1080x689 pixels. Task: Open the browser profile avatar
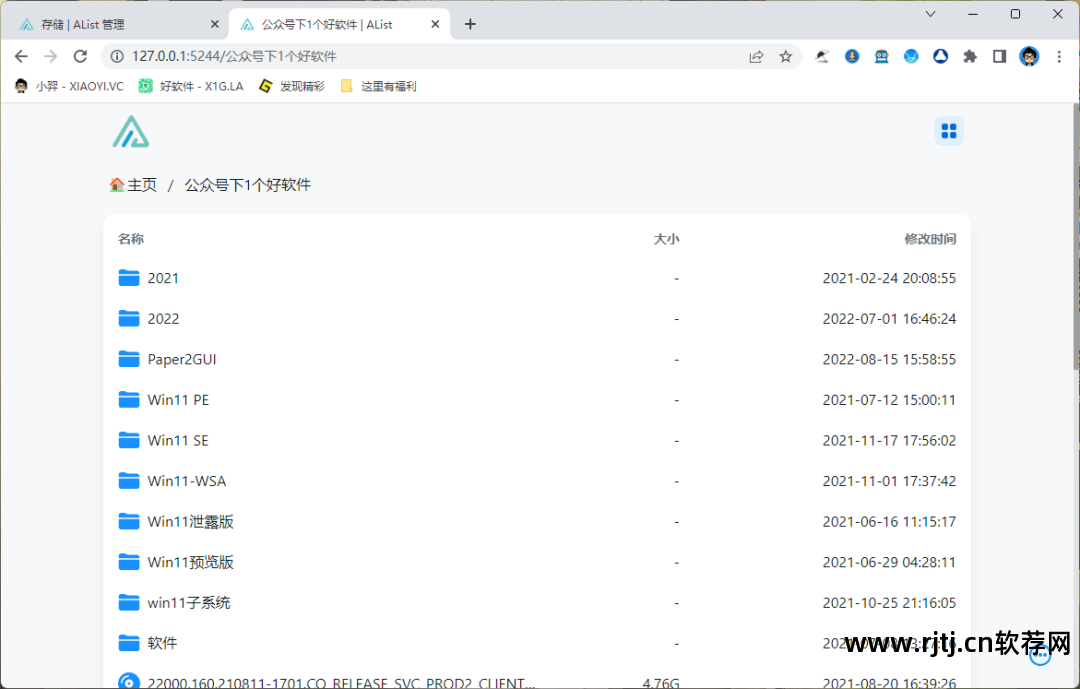coord(1029,57)
